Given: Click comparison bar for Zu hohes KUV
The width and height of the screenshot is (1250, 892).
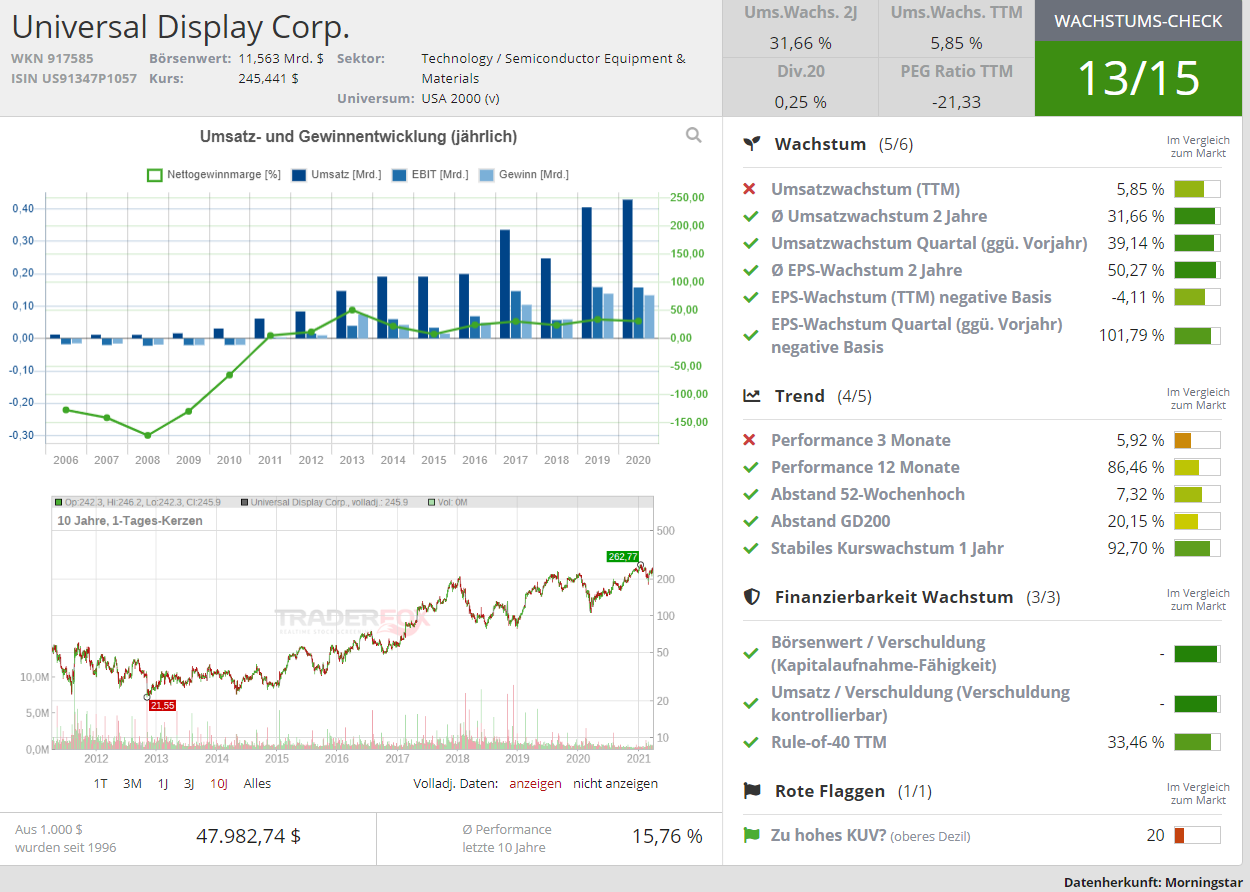Looking at the screenshot, I should point(1197,835).
